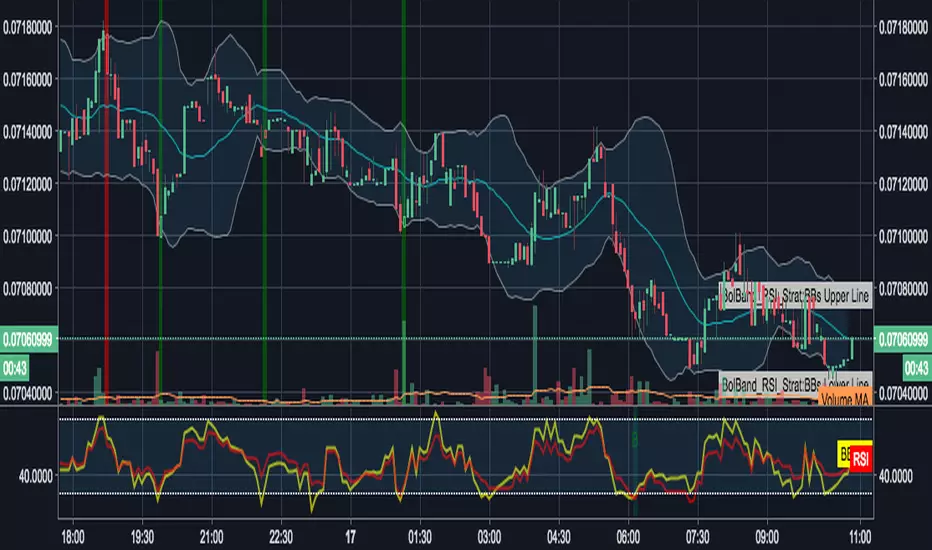Click 0.07040000 on the left price axis

(27, 393)
